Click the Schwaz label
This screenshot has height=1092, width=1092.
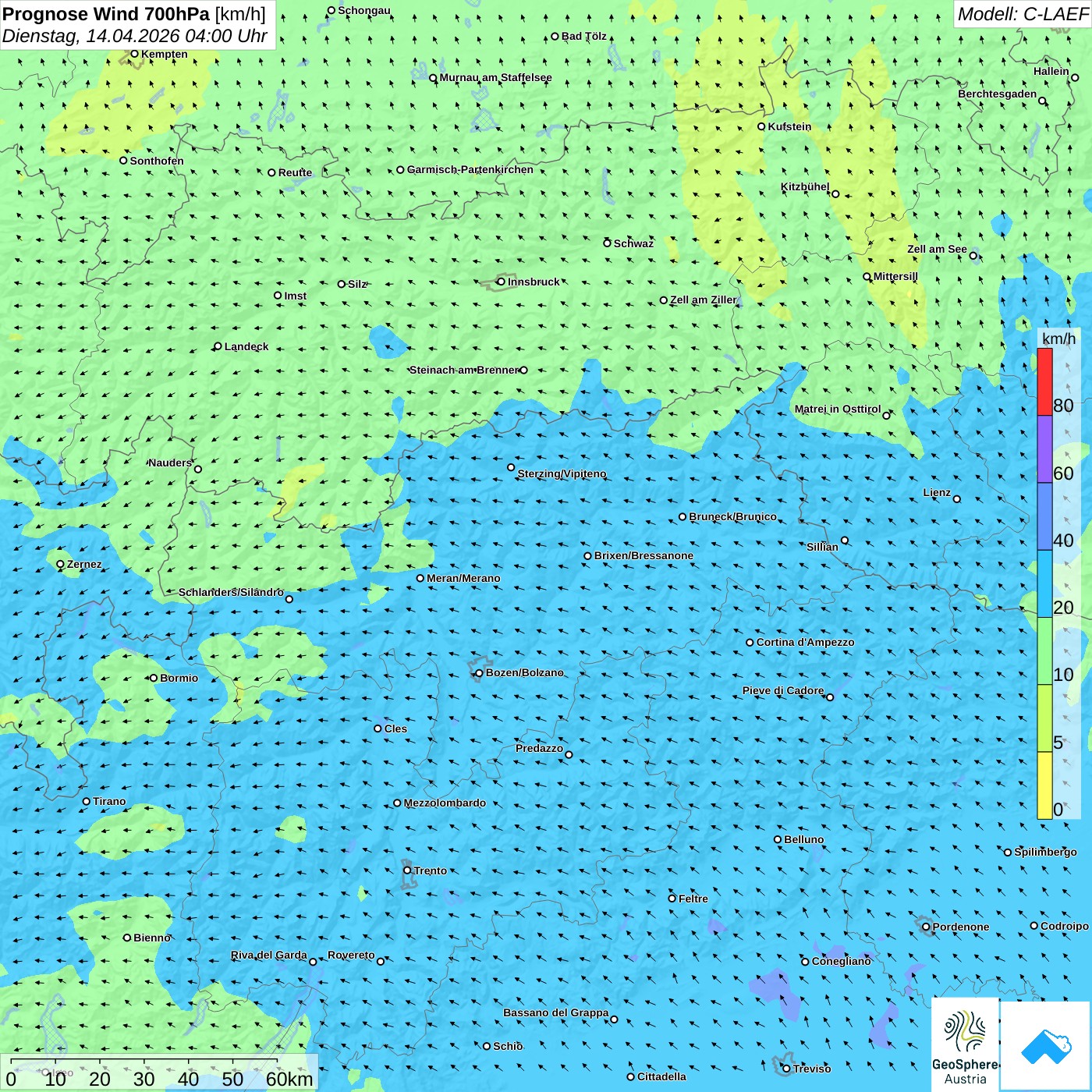[633, 243]
